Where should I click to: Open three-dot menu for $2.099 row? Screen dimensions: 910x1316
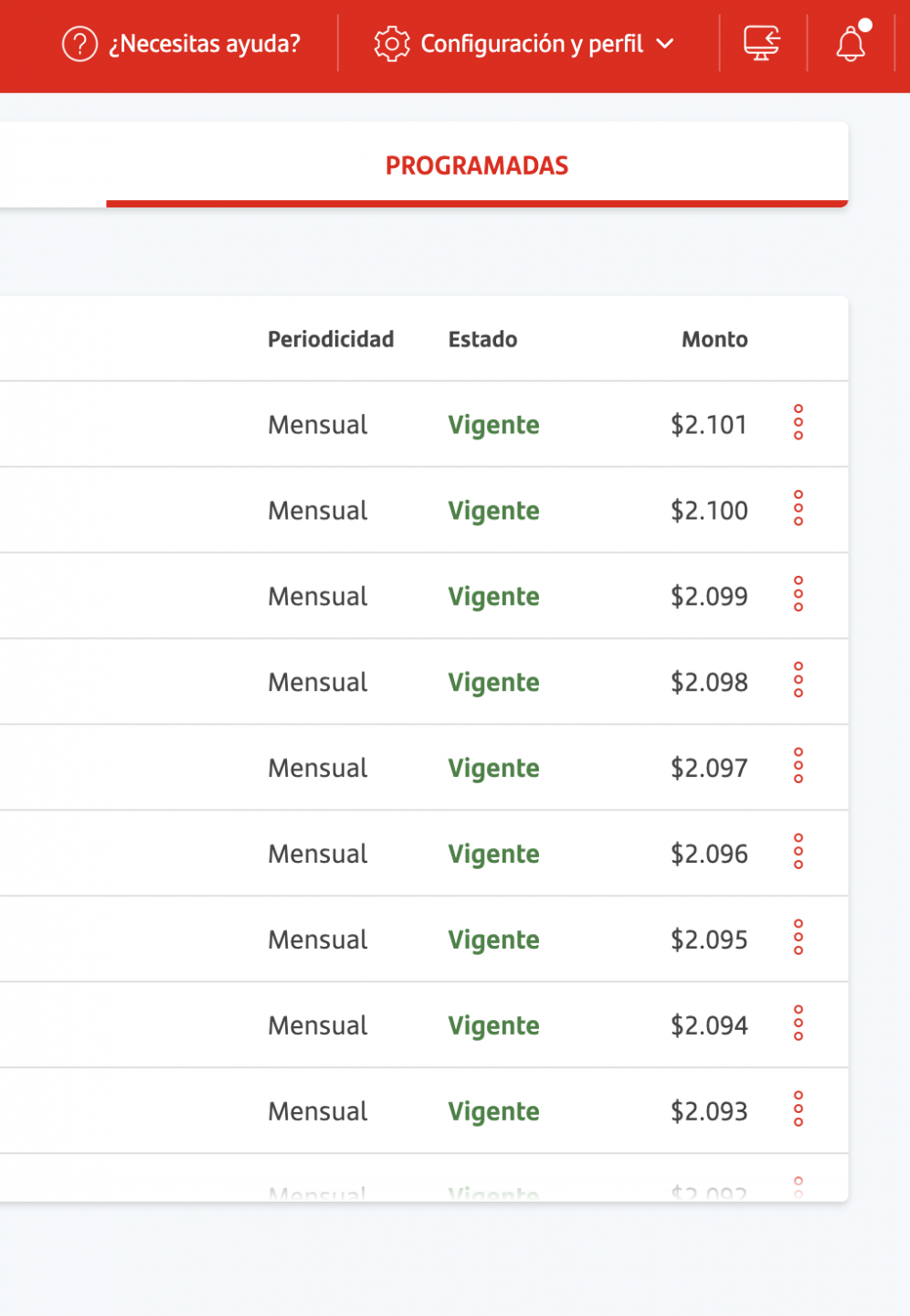(799, 594)
